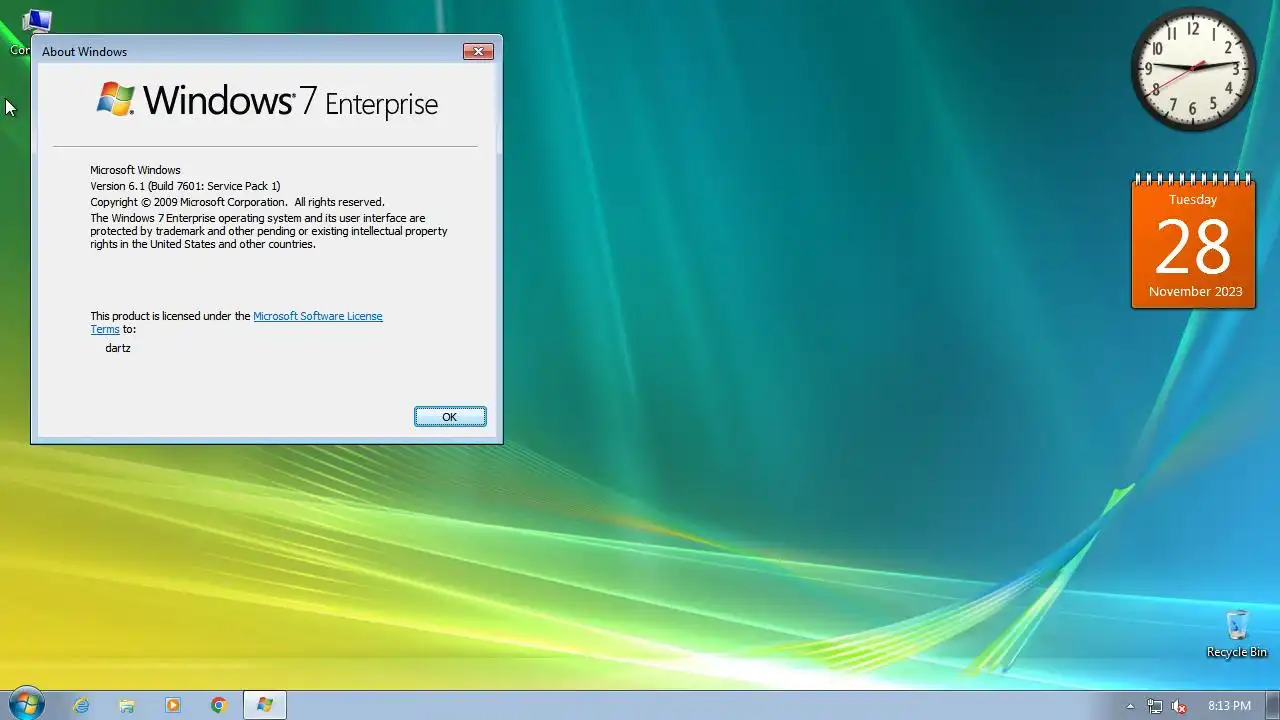Open Google Chrome from the taskbar
Screen dimensions: 1280x720
click(219, 705)
